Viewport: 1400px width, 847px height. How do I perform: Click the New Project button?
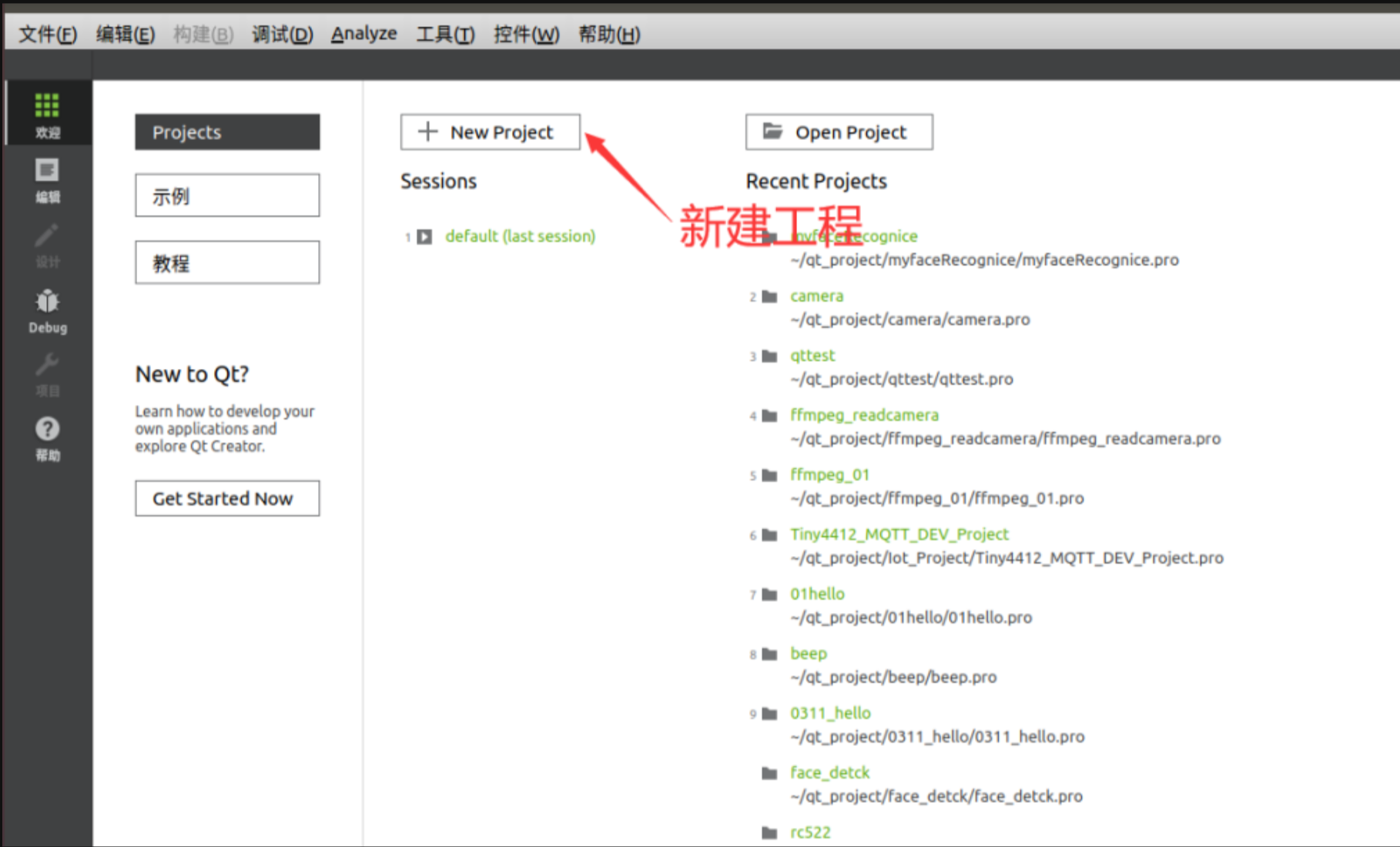click(490, 132)
